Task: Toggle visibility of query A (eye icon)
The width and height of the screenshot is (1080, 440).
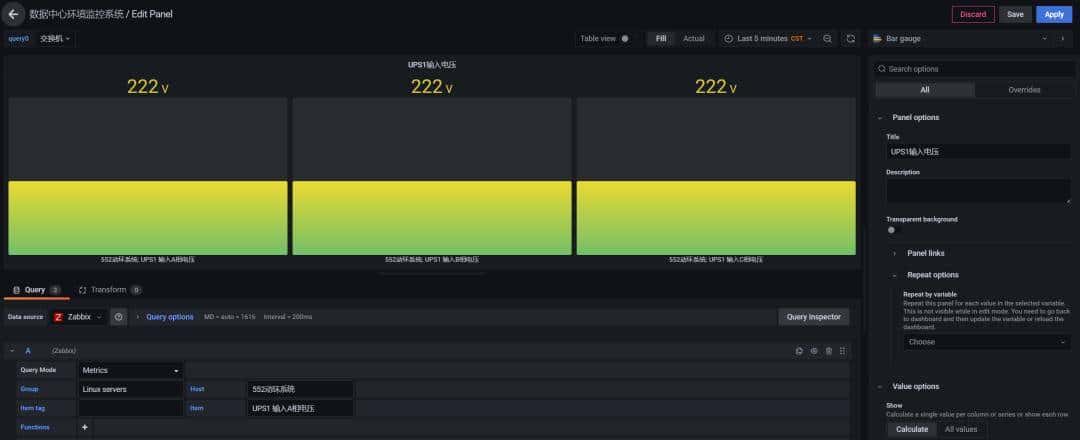Action: 813,351
